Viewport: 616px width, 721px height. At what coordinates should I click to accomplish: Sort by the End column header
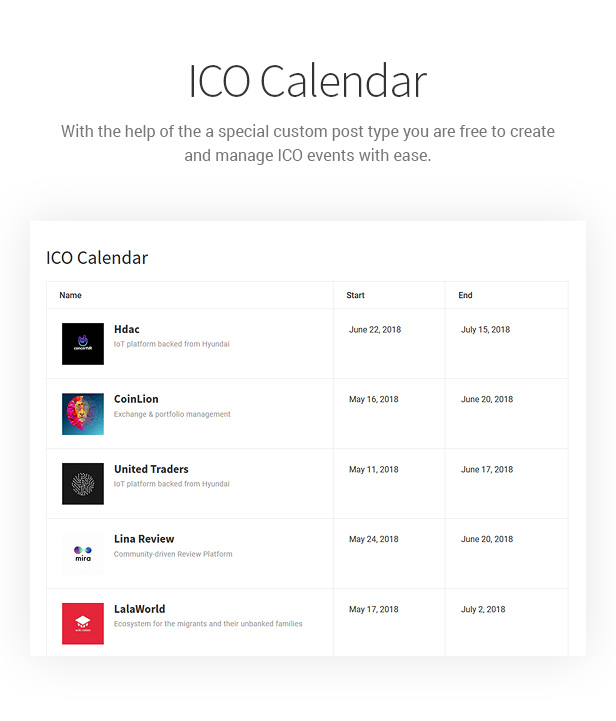pos(466,296)
